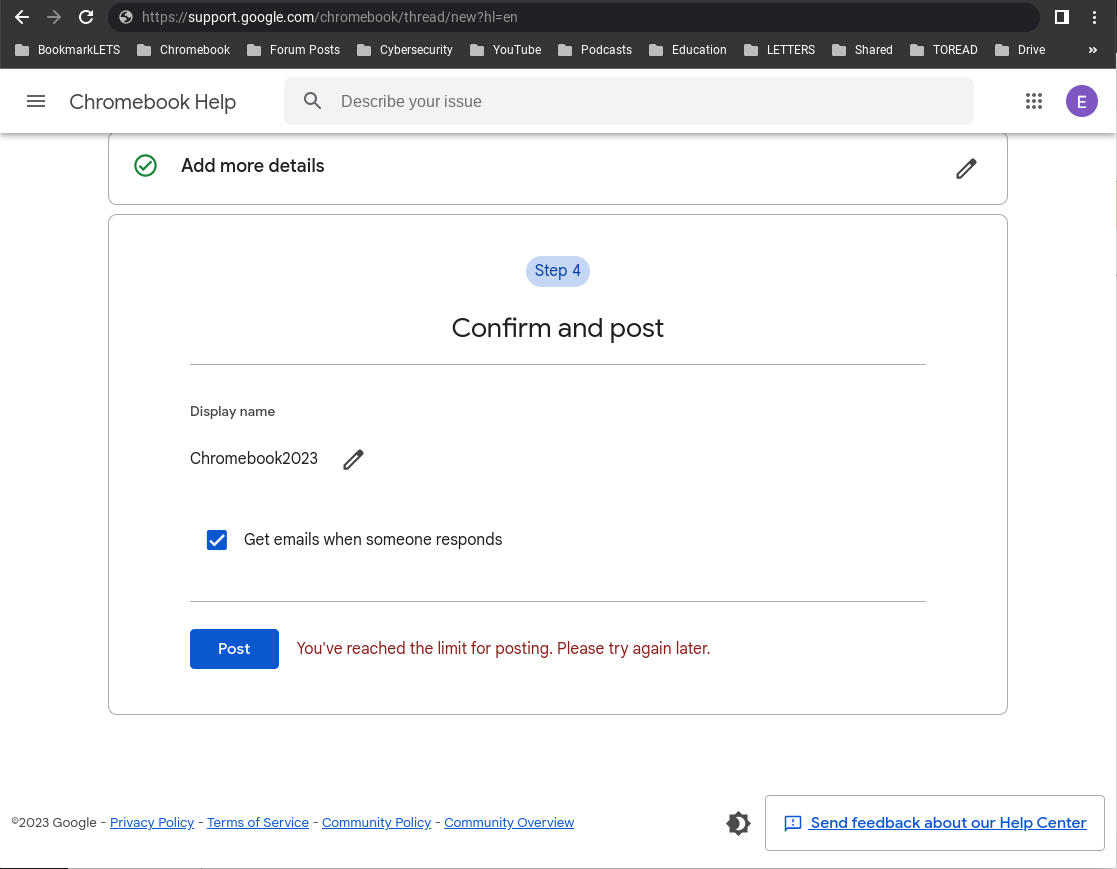The height and width of the screenshot is (869, 1117).
Task: Click the blue Post button
Action: tap(234, 649)
